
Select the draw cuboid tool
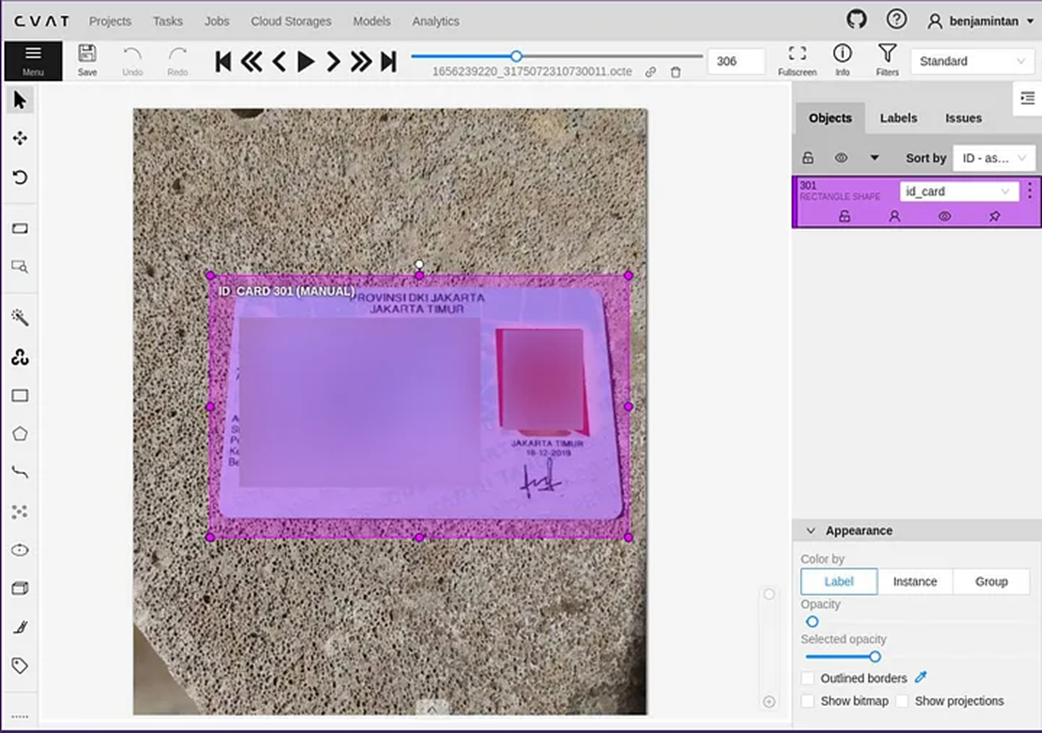[x=19, y=589]
